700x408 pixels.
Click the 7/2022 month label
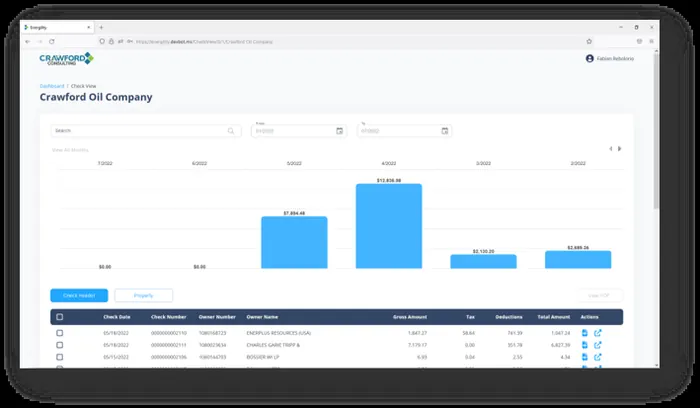[105, 163]
